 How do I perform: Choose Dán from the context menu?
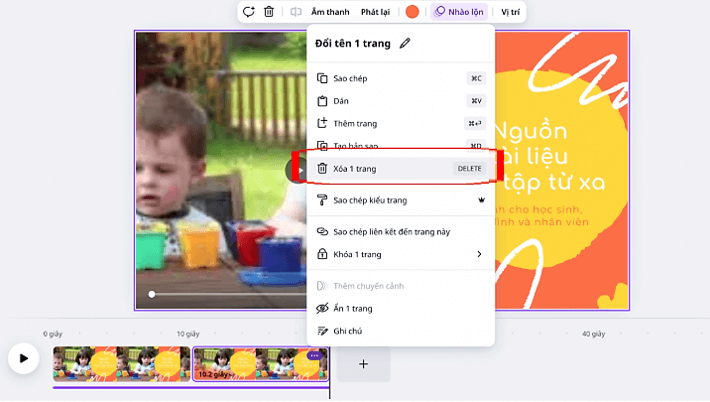(401, 101)
